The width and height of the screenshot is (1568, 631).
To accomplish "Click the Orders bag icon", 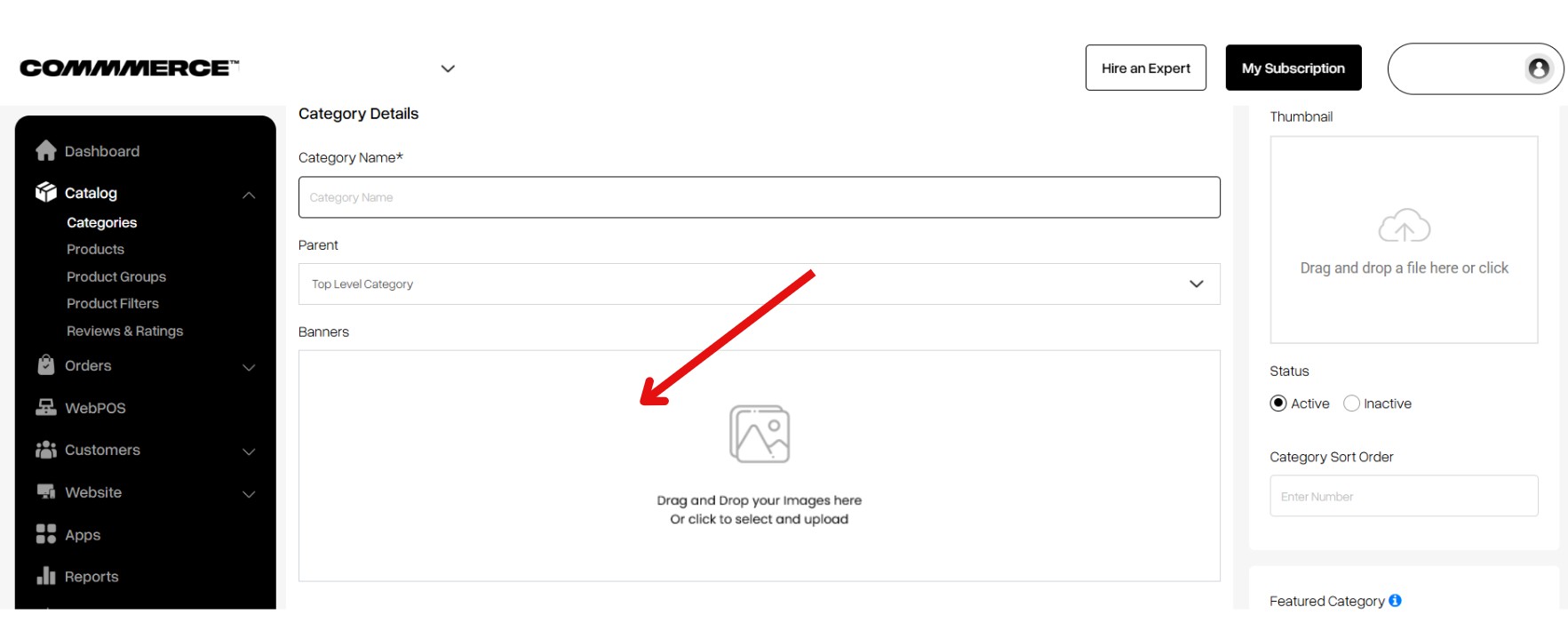I will [x=46, y=365].
